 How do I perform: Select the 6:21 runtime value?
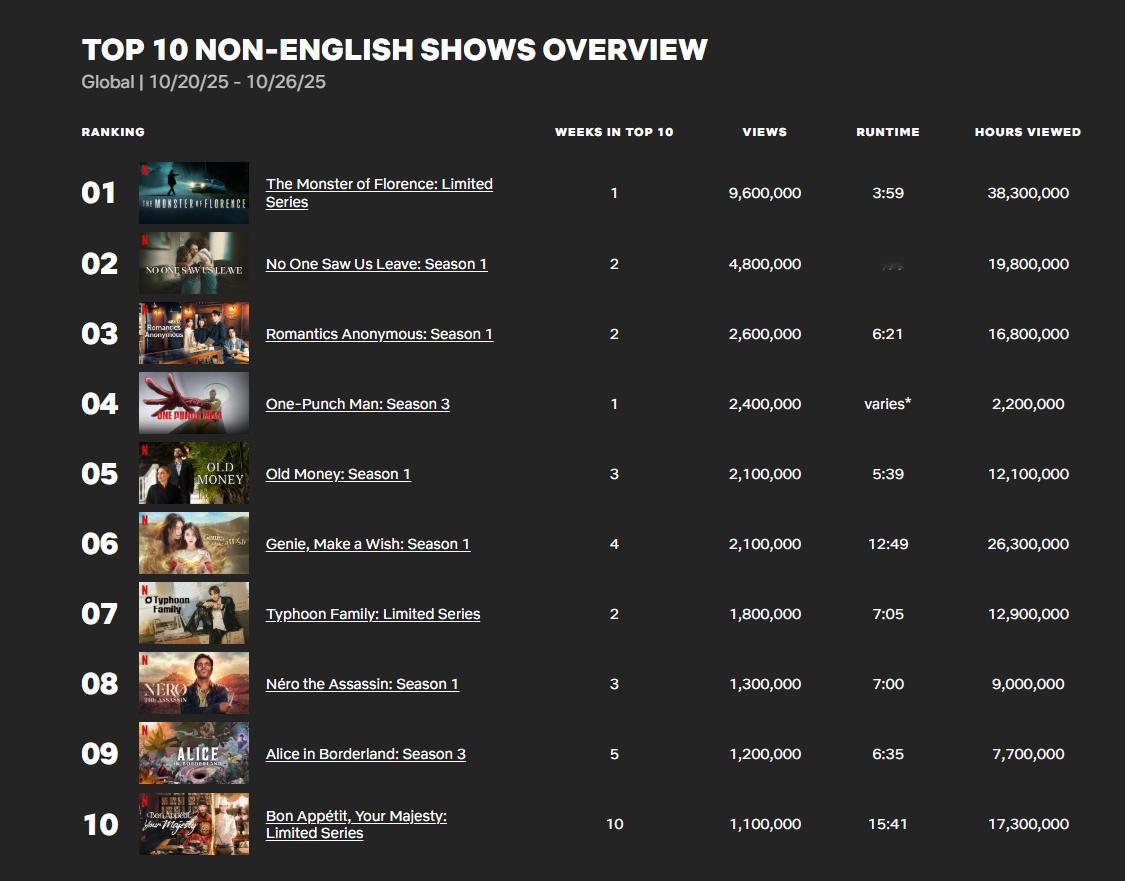point(888,334)
